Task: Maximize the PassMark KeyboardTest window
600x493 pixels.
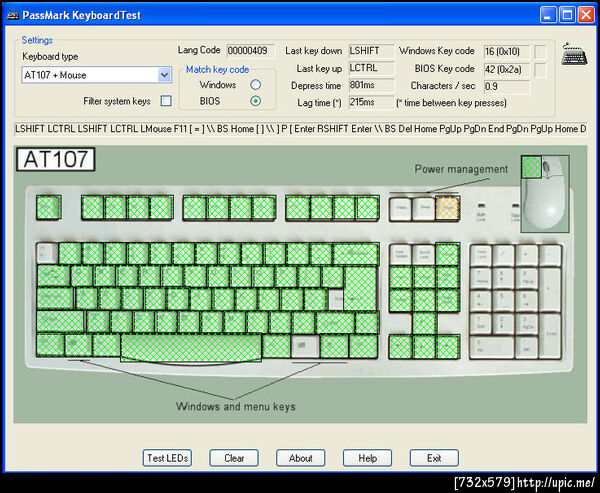Action: click(x=567, y=15)
